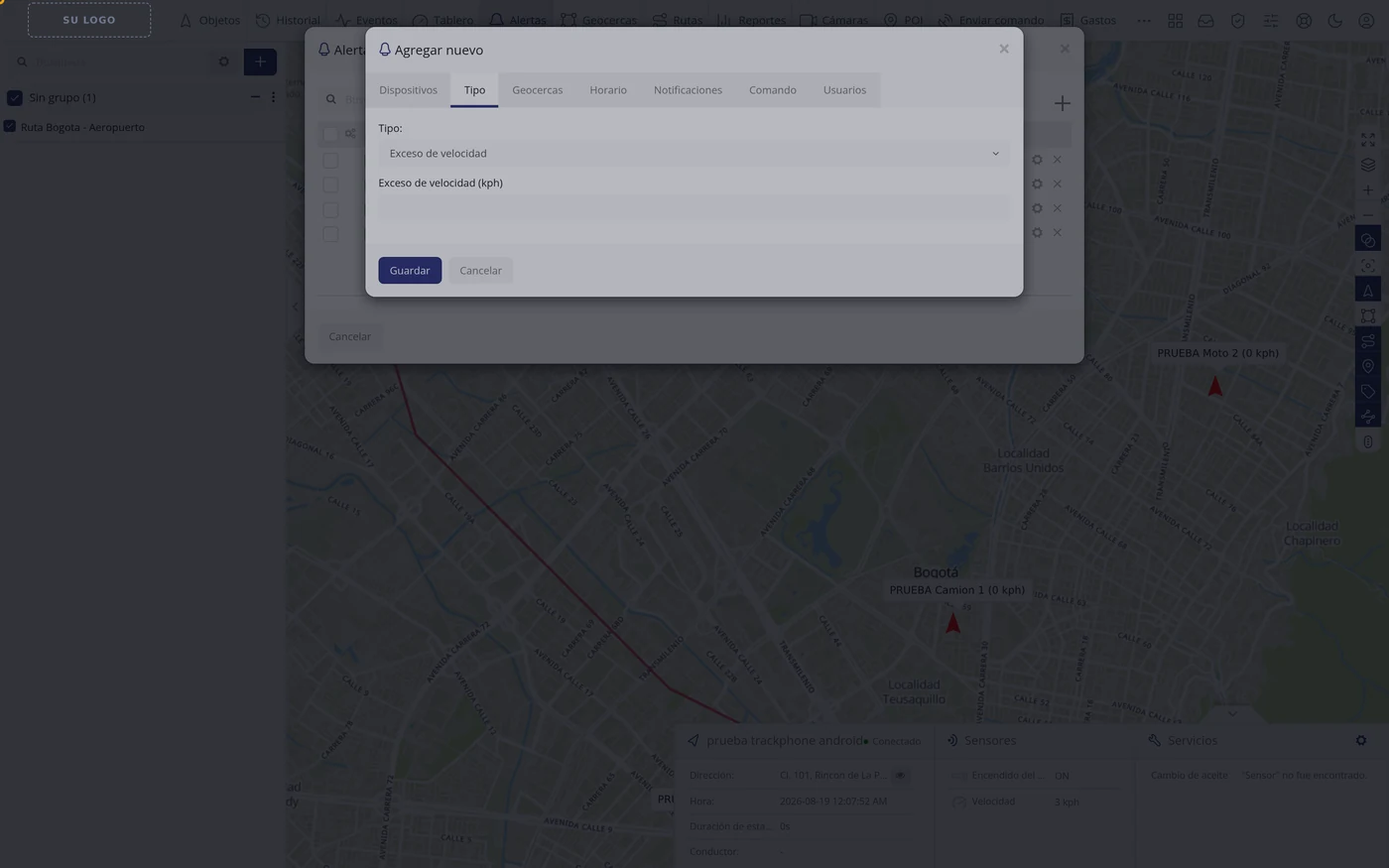
Task: Open the more options ellipsis in the top bar
Action: [1144, 20]
